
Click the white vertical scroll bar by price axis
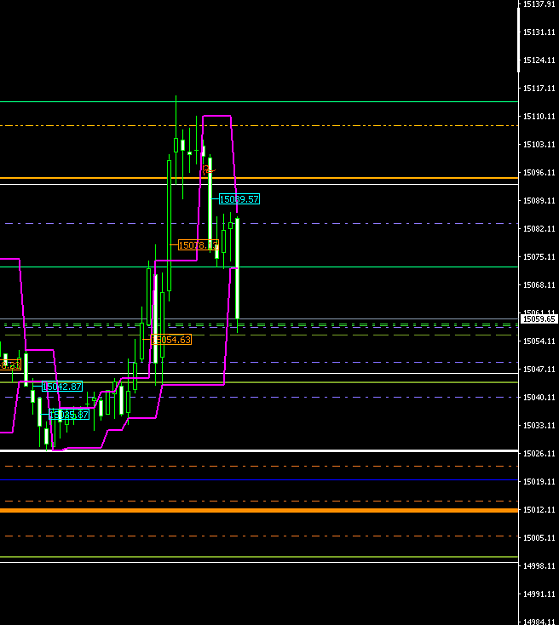pos(518,40)
